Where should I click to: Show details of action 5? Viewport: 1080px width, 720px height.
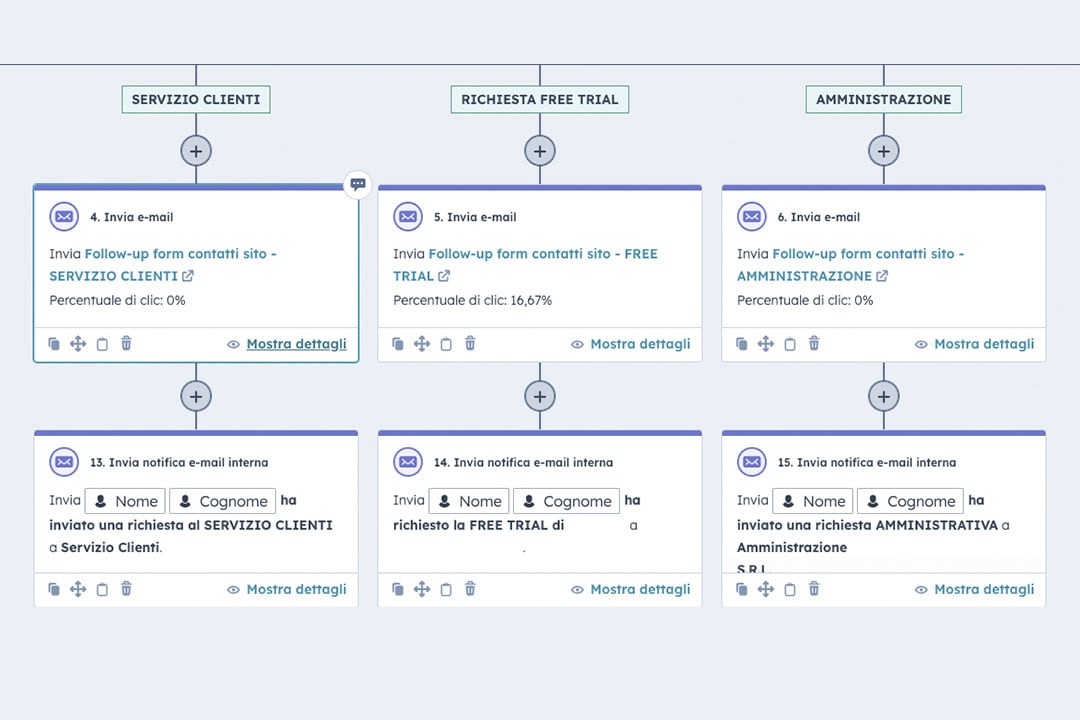pos(631,344)
